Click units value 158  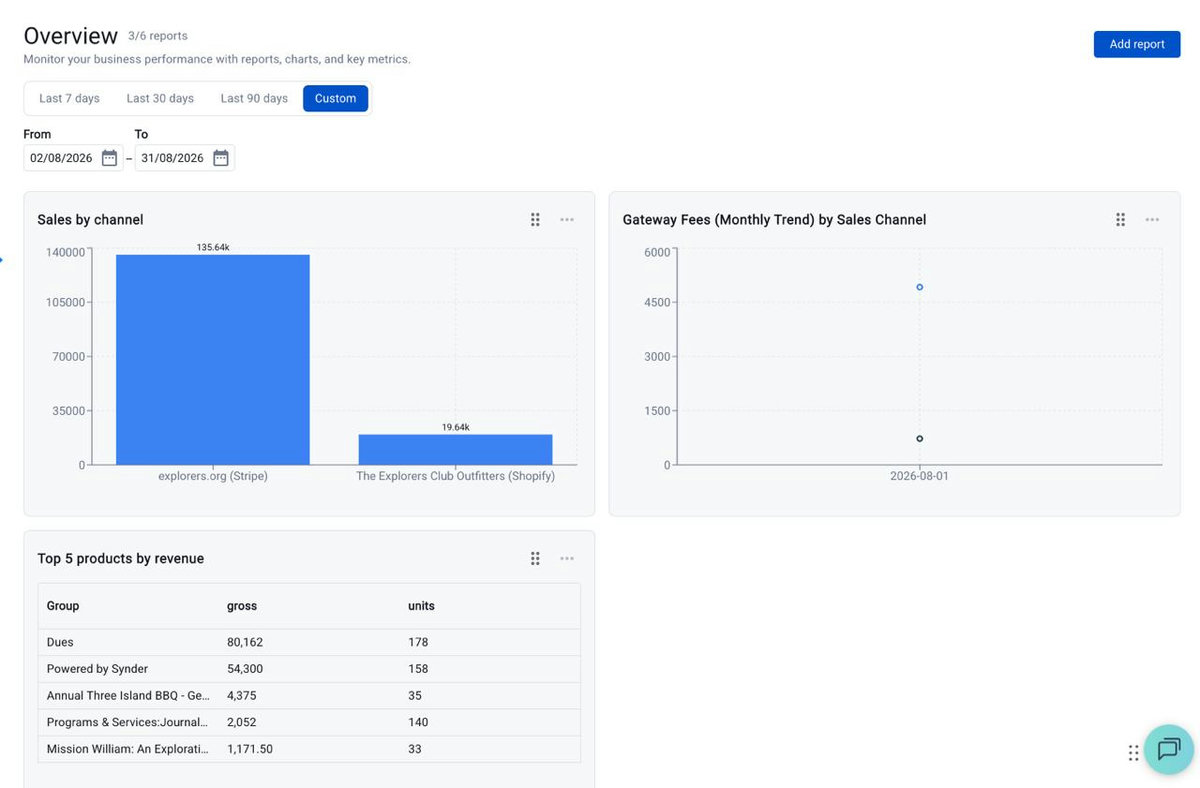click(x=418, y=669)
